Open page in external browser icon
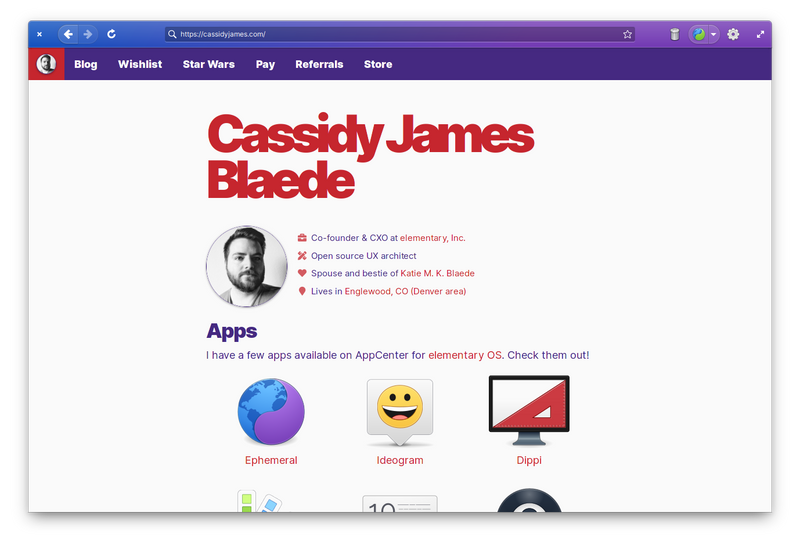The image size is (800, 548). coord(698,34)
